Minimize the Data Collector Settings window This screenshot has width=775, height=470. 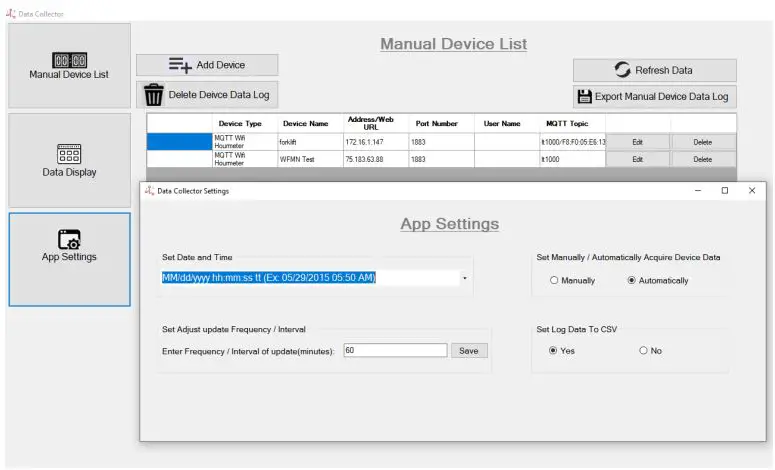pyautogui.click(x=698, y=190)
